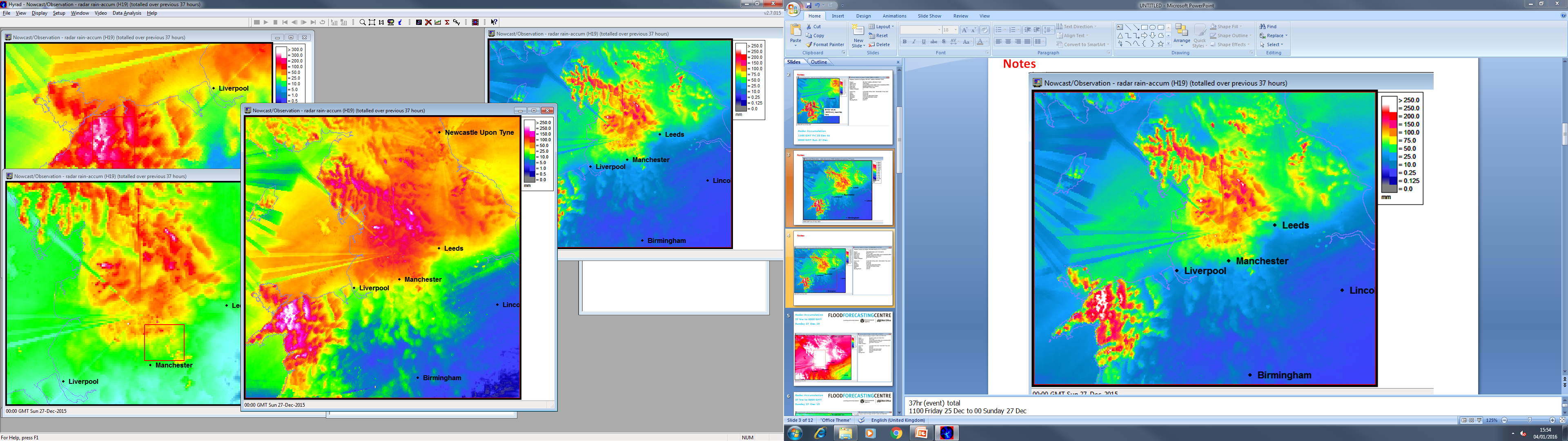The image size is (1568, 441).
Task: Adjust the PowerPoint zoom slider in status bar
Action: tap(1529, 420)
